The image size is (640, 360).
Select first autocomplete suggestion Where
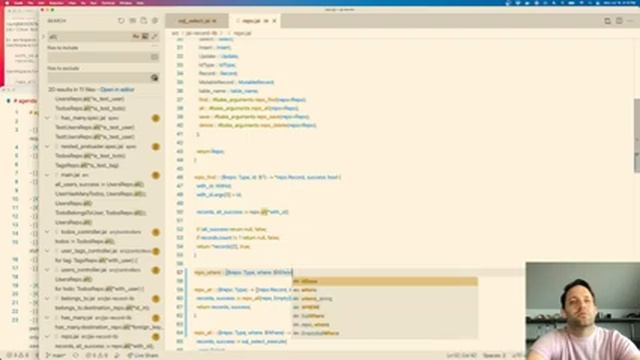click(x=385, y=281)
